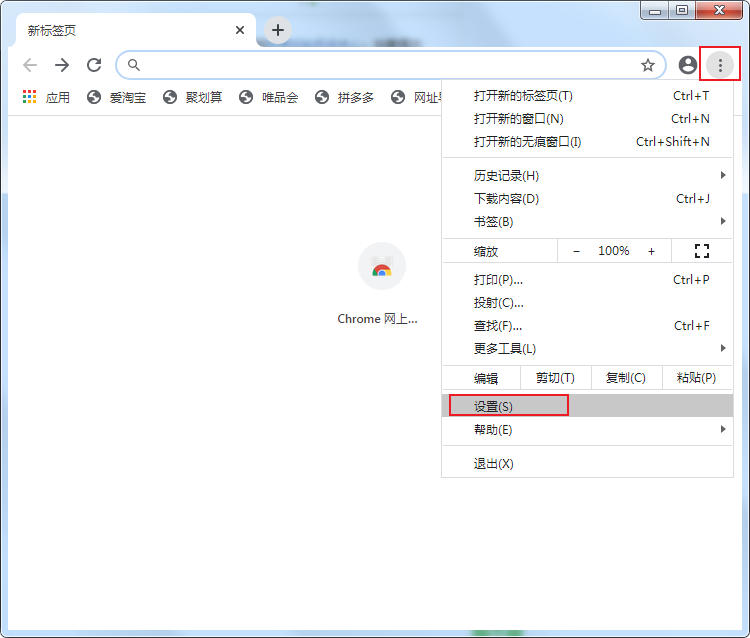Click the three-dot Chrome menu button

pos(720,65)
